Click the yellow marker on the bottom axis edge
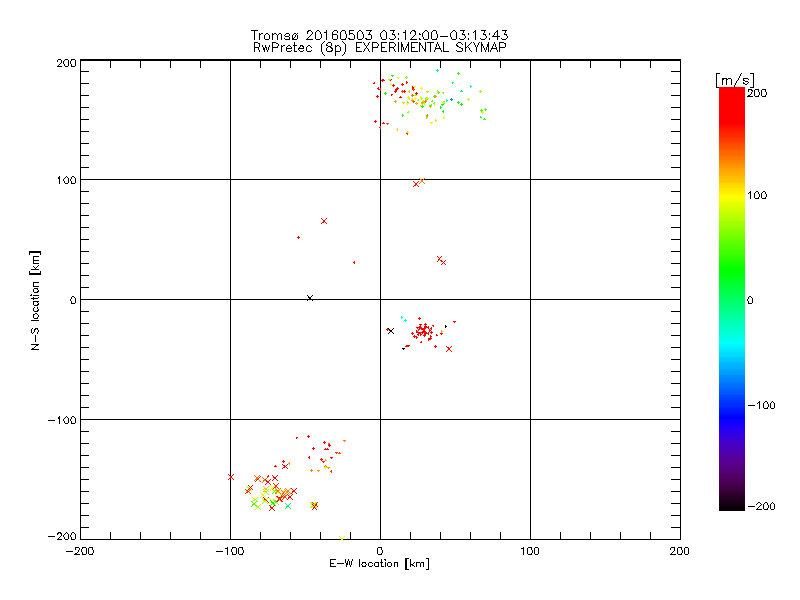The height and width of the screenshot is (600, 800). (x=342, y=538)
